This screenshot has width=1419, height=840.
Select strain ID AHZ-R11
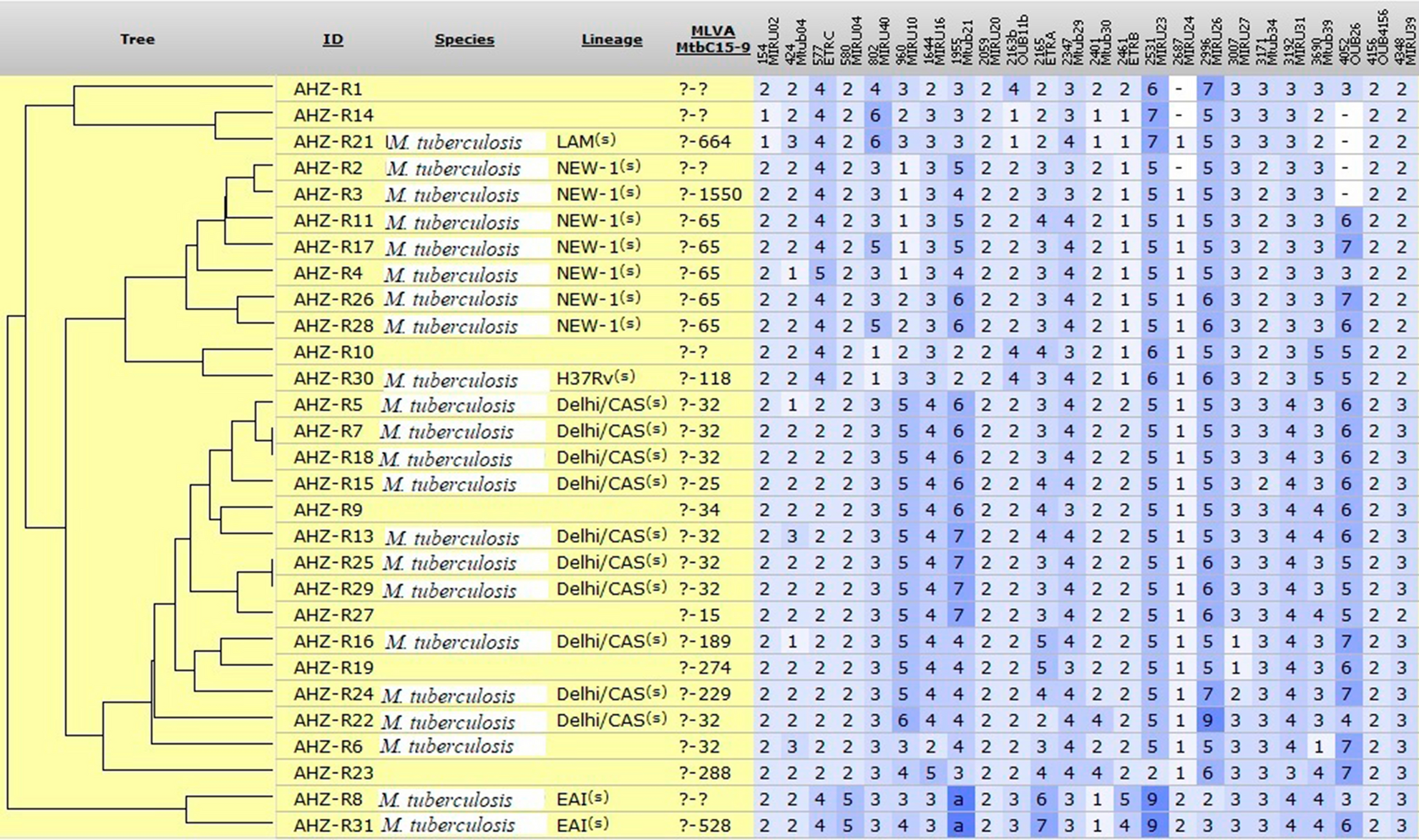333,220
